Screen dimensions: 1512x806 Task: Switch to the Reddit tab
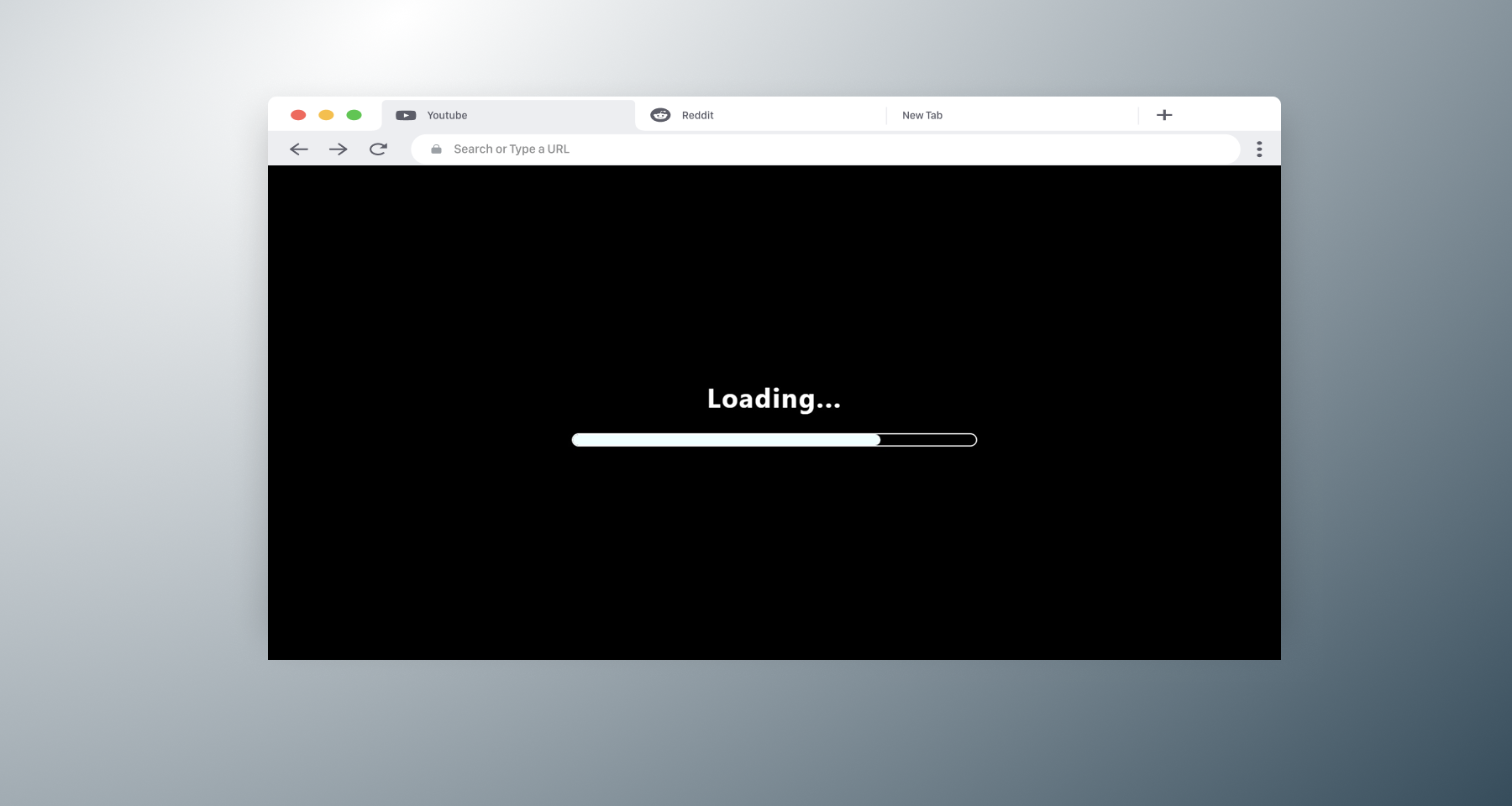[756, 115]
